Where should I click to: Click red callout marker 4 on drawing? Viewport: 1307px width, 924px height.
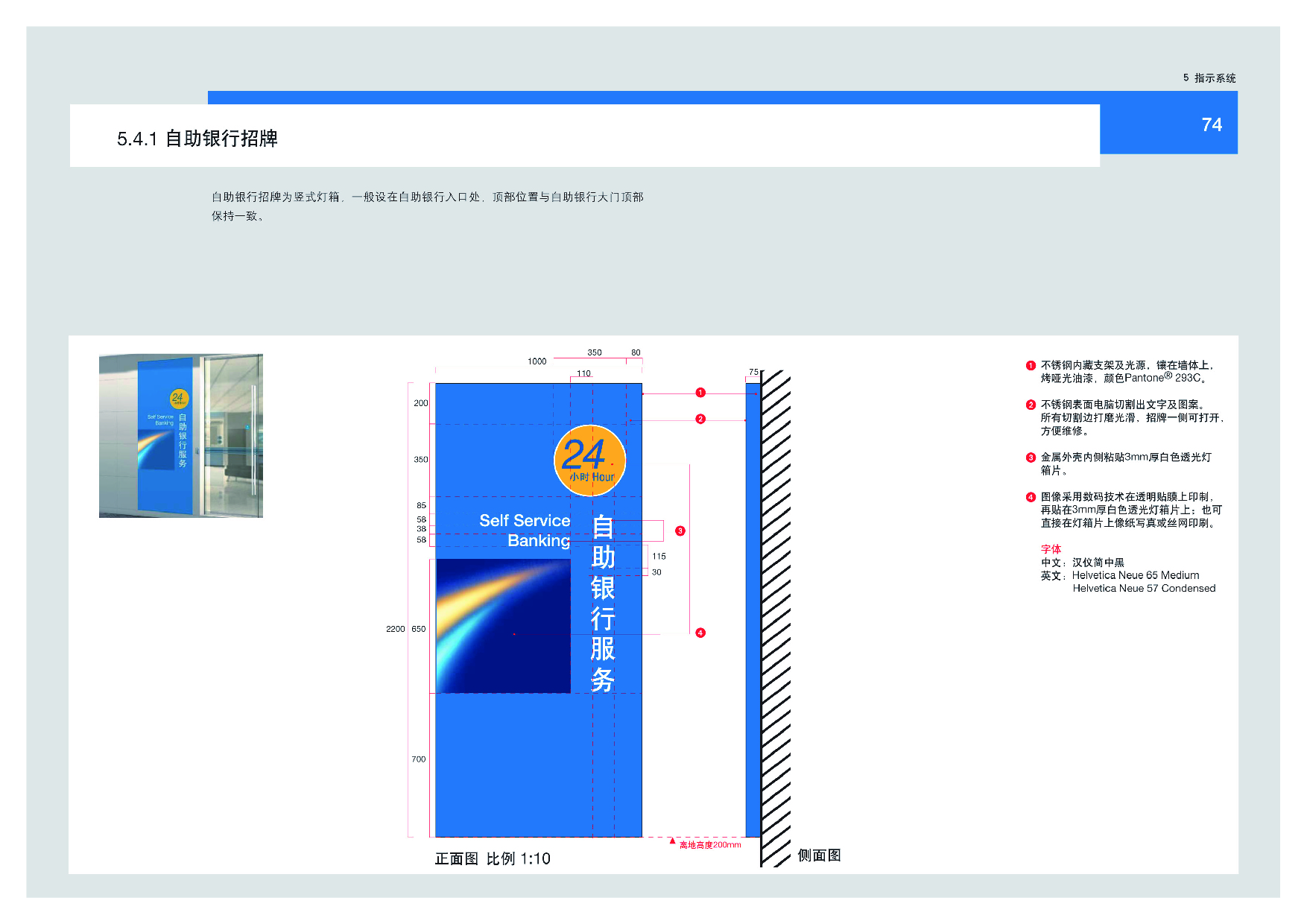[700, 633]
